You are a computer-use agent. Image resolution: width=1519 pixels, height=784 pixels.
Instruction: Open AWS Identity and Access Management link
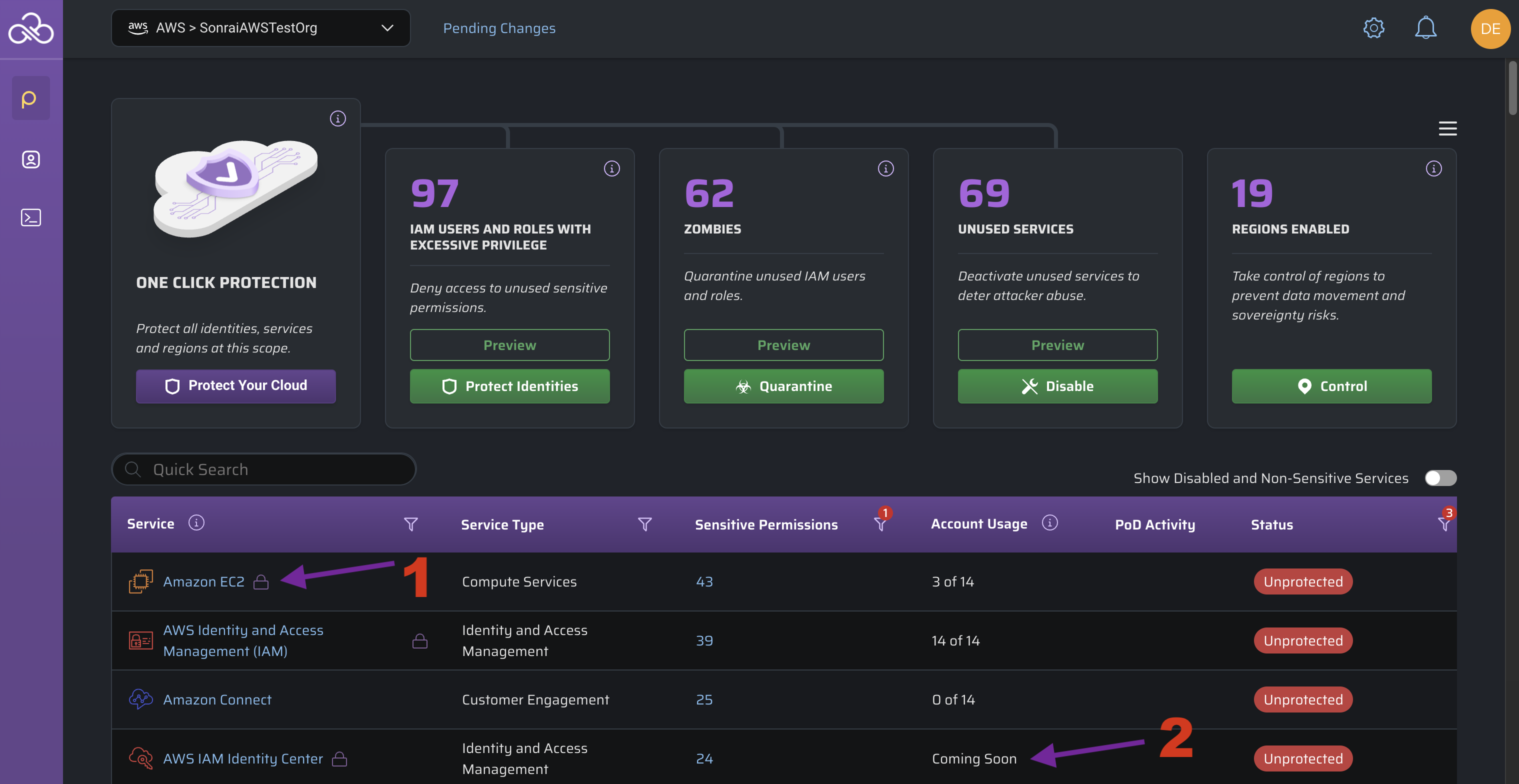point(243,641)
